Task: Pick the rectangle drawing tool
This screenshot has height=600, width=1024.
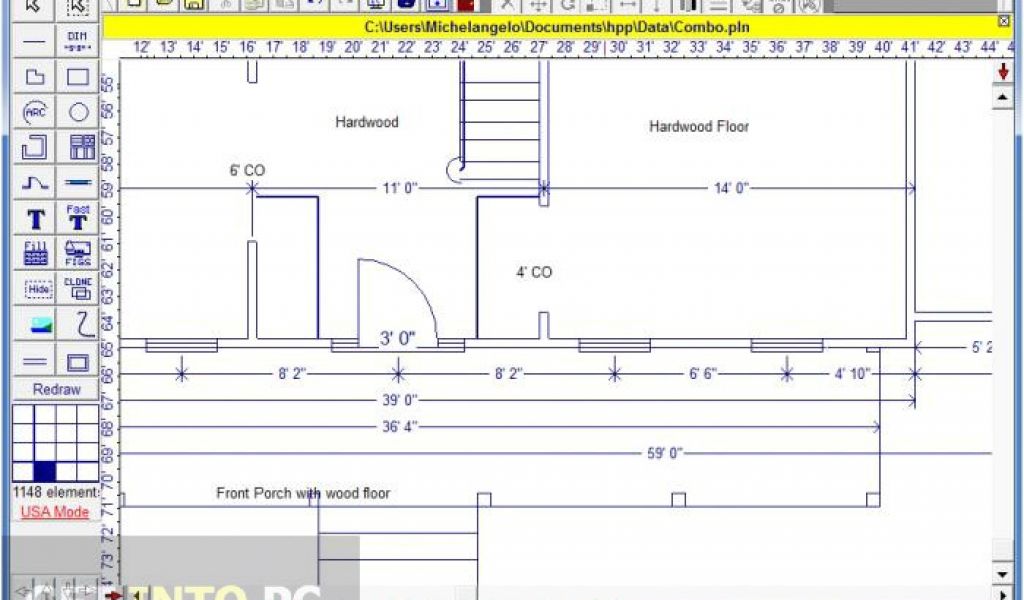Action: (x=77, y=76)
